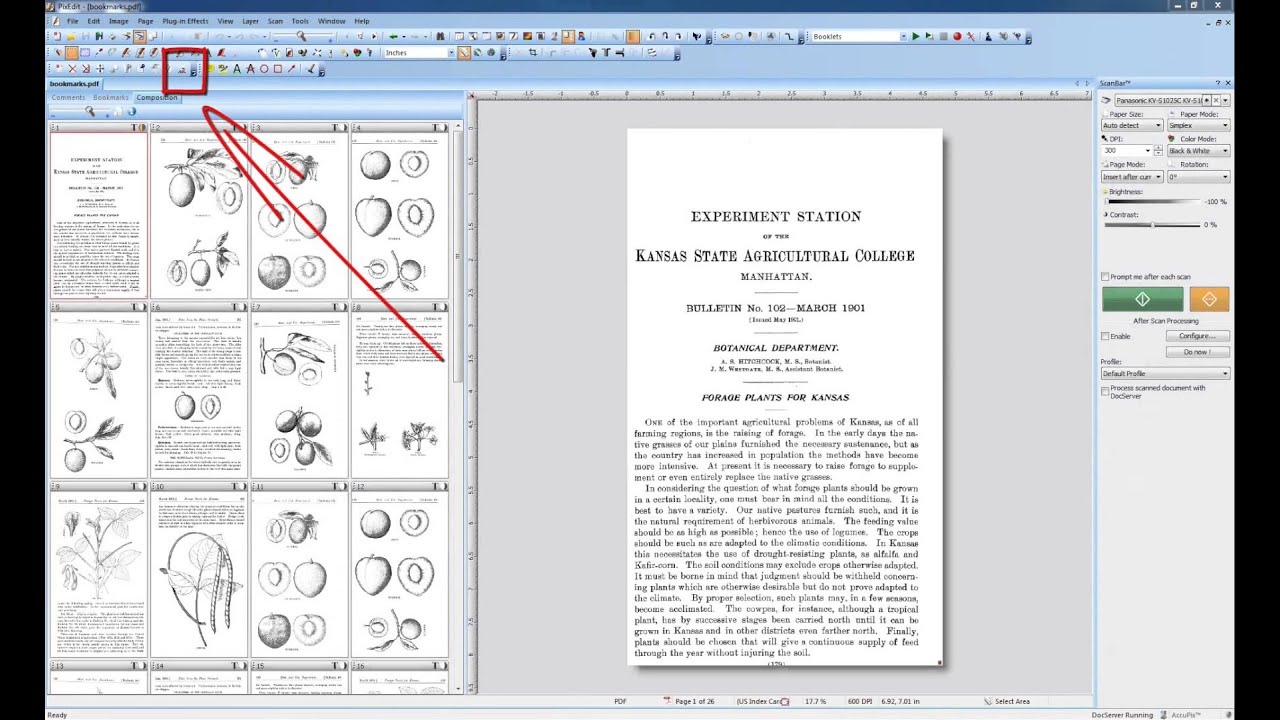
Task: Click the DPI stepper up arrow
Action: 1158,148
